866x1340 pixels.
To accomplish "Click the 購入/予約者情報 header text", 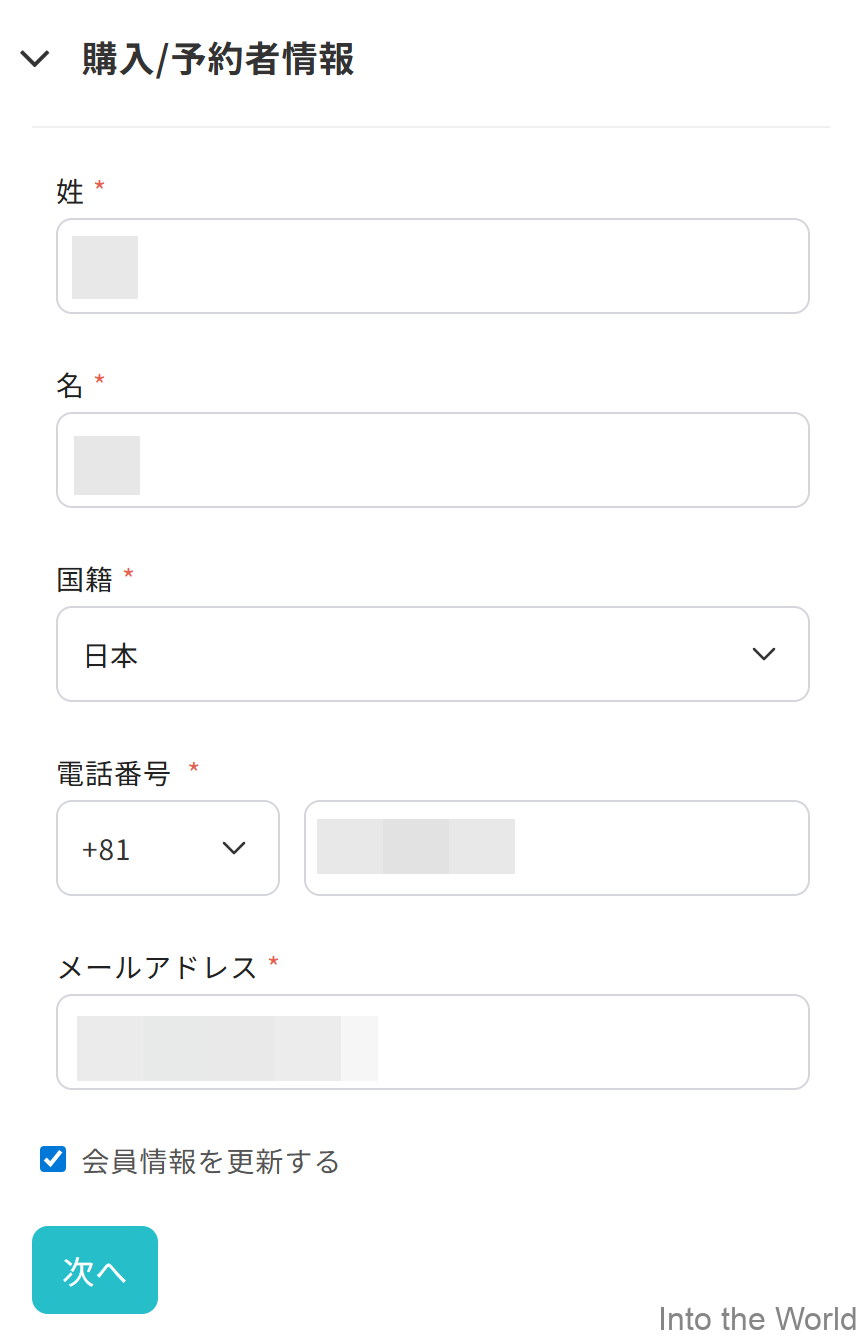I will click(215, 59).
